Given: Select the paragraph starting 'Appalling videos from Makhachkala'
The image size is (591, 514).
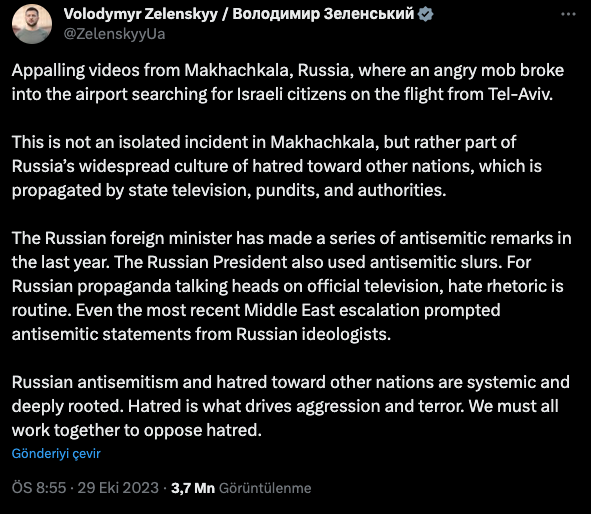Looking at the screenshot, I should pyautogui.click(x=288, y=82).
